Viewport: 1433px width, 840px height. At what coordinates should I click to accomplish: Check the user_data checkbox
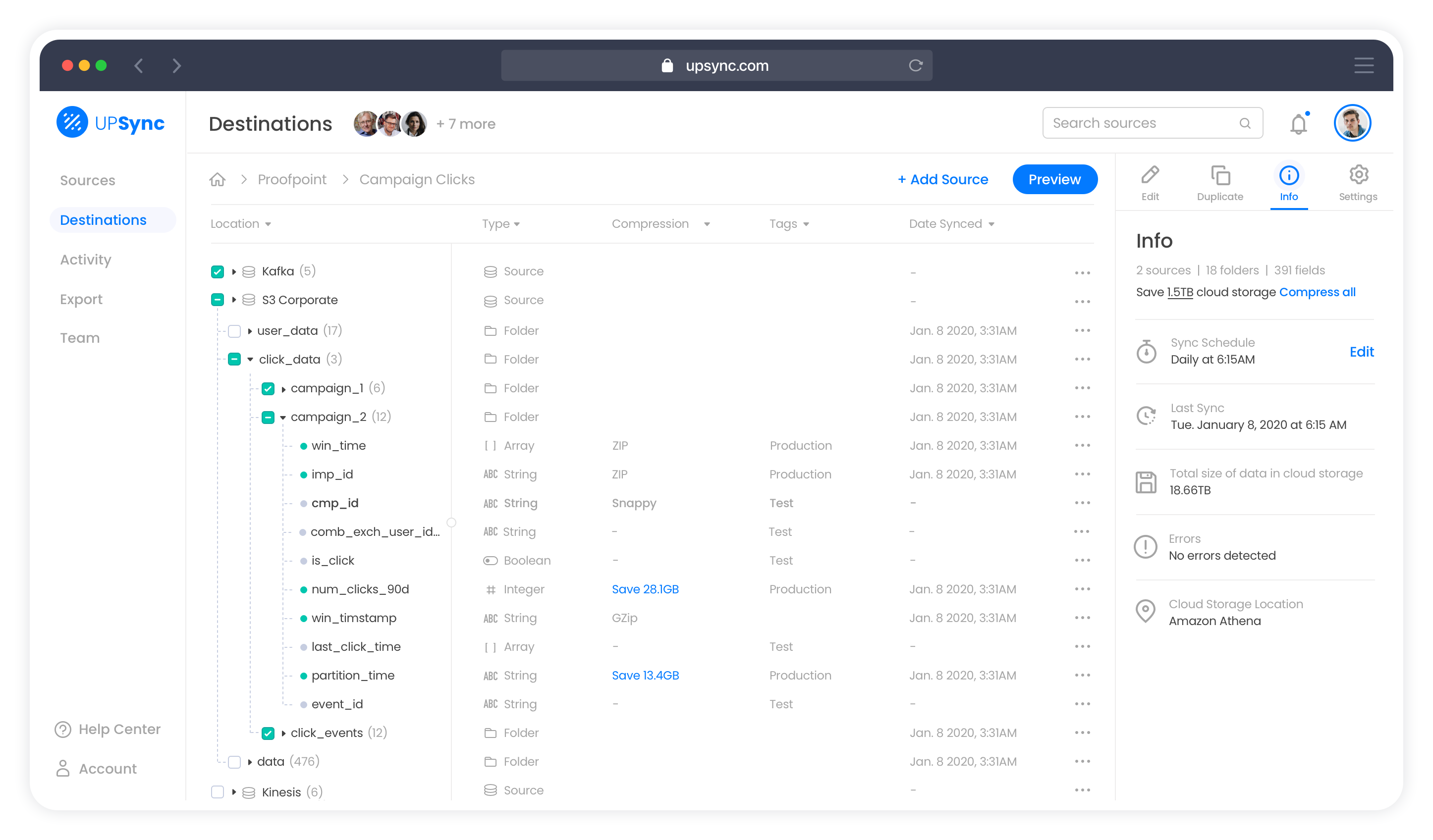pos(234,331)
